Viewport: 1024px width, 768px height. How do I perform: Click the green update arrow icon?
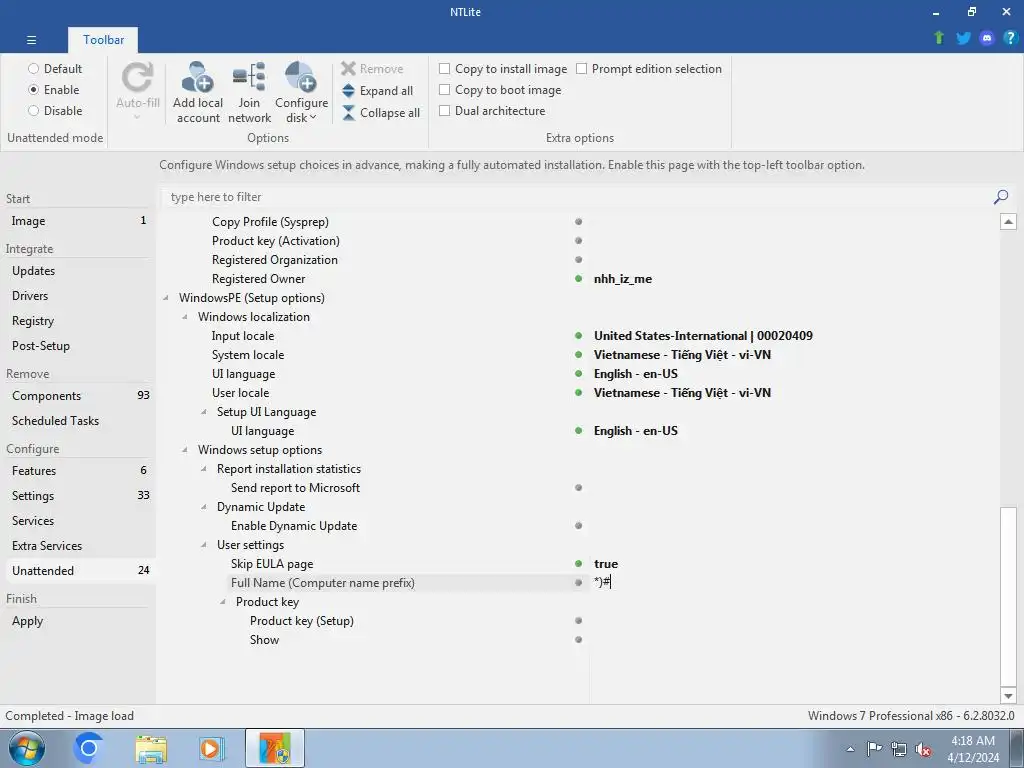coord(939,38)
